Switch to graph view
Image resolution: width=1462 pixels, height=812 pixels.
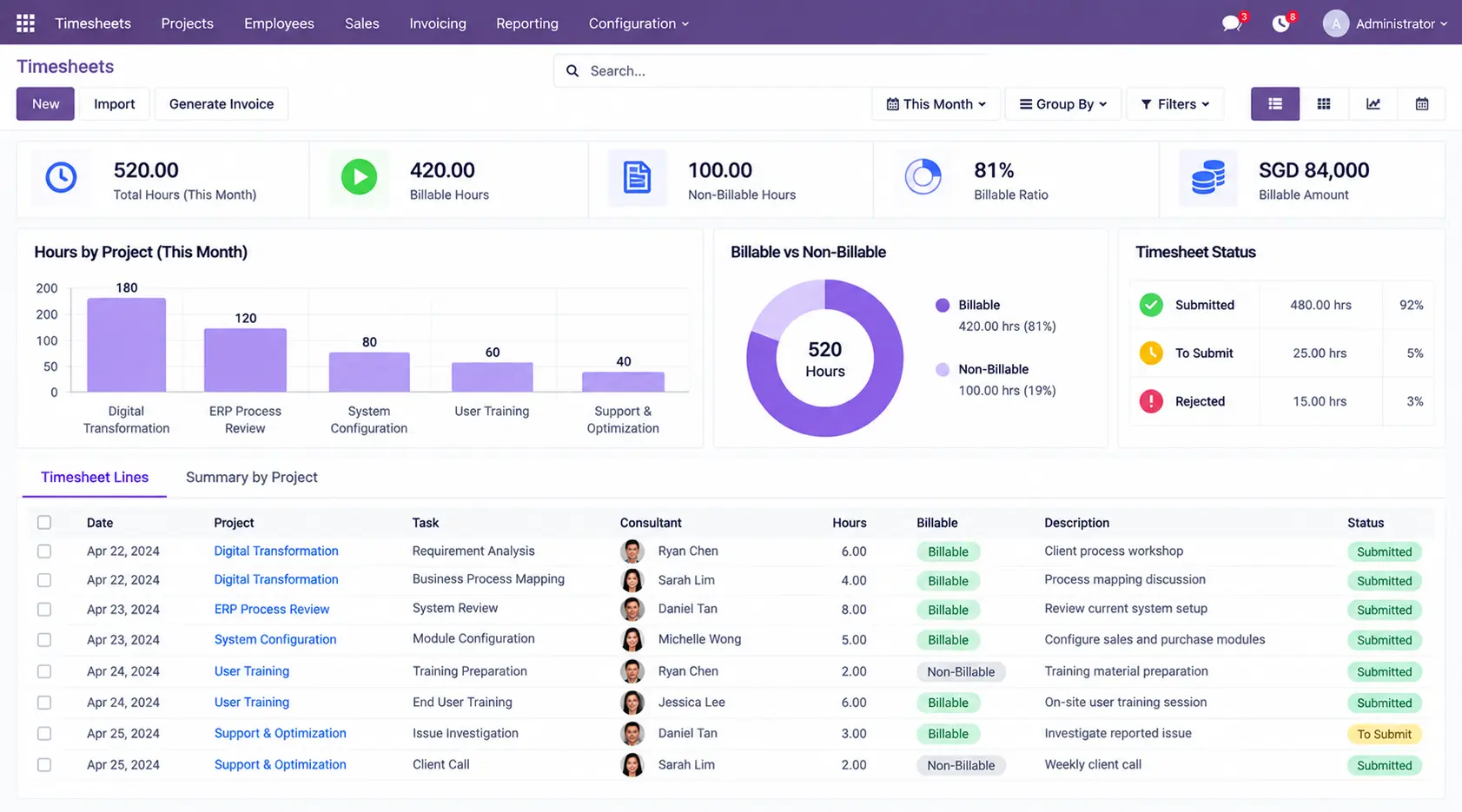pos(1373,104)
